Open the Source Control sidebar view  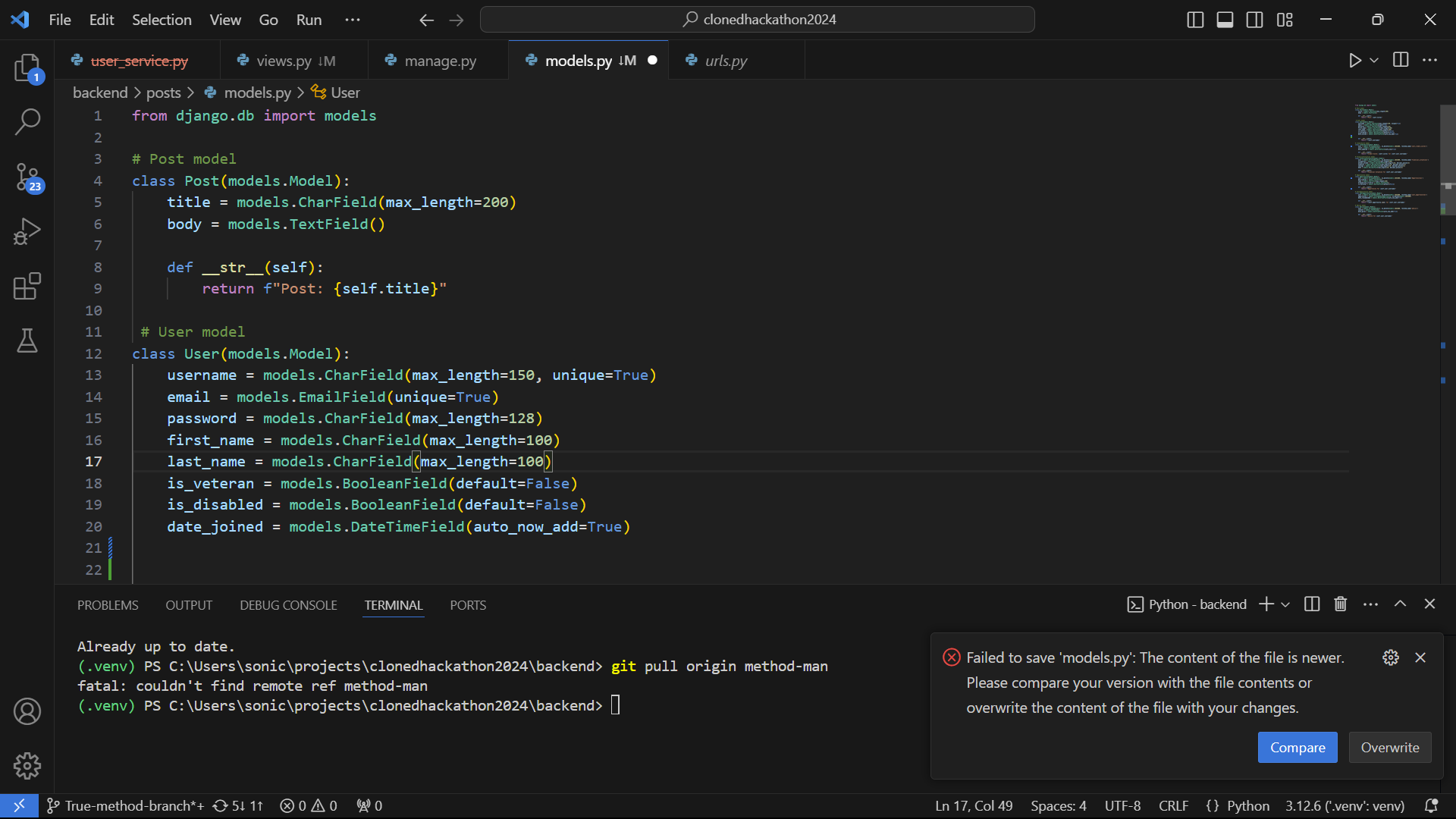(27, 177)
